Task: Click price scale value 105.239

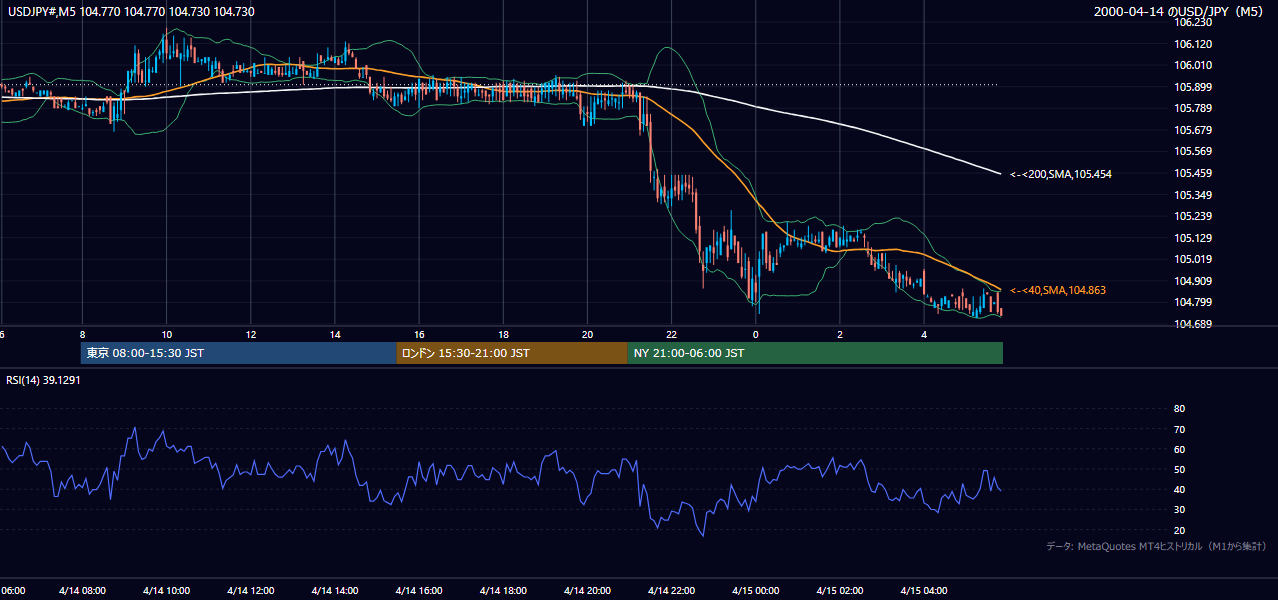Action: 1192,216
